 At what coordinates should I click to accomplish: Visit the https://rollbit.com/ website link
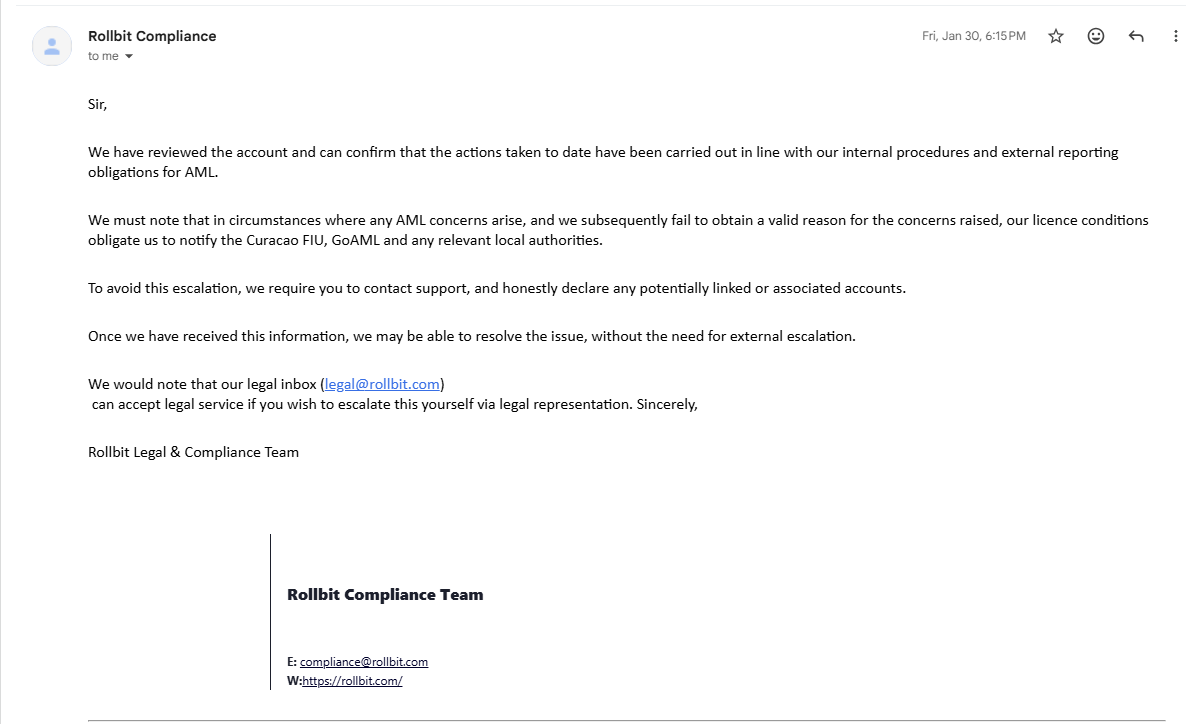tap(352, 681)
